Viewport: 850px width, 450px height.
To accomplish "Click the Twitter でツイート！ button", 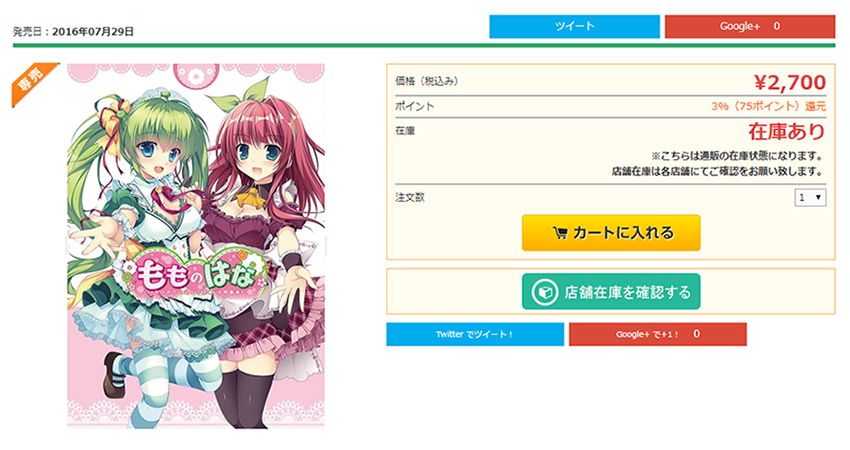I will [x=475, y=335].
